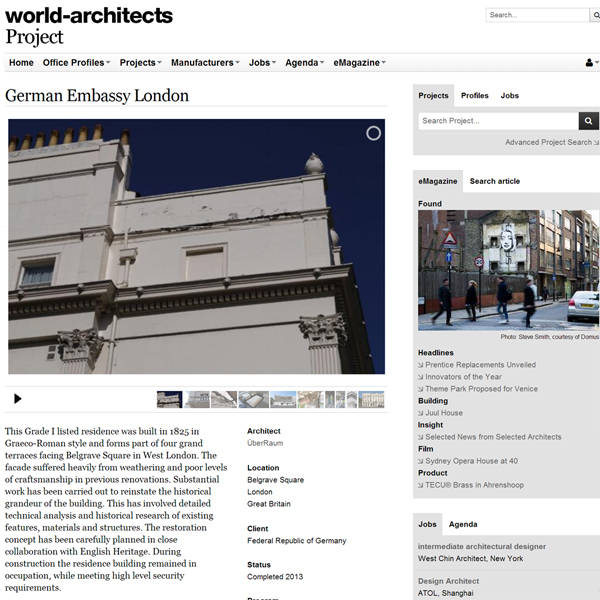Focus the top Search field

click(537, 15)
